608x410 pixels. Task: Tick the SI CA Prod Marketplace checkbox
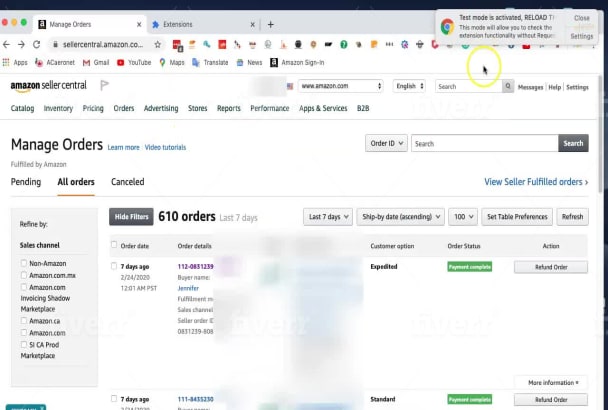point(24,344)
